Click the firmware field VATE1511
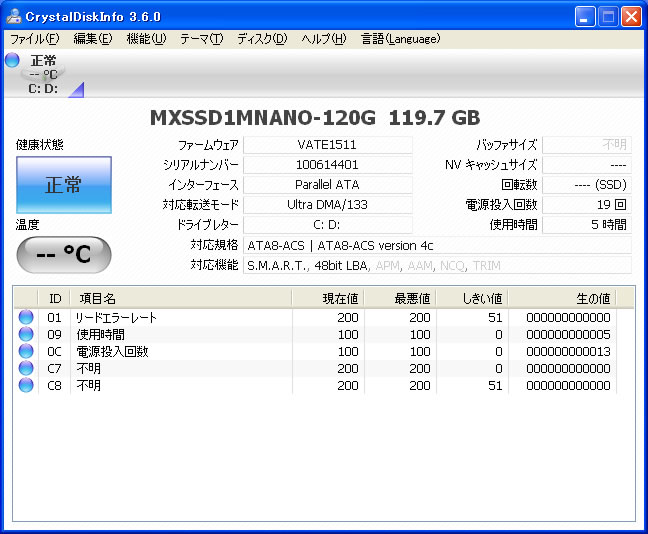Viewport: 648px width, 534px height. coord(328,145)
